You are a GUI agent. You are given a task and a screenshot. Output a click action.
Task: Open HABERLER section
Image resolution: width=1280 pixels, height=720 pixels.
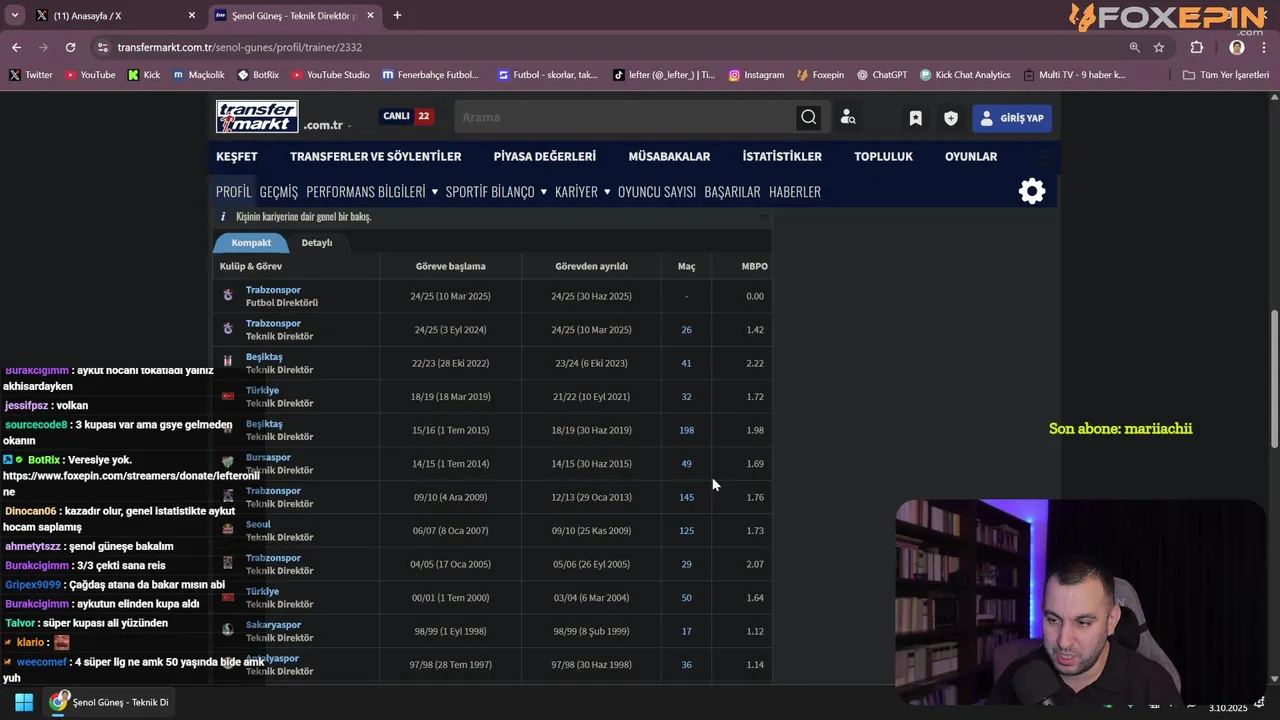[x=795, y=192]
